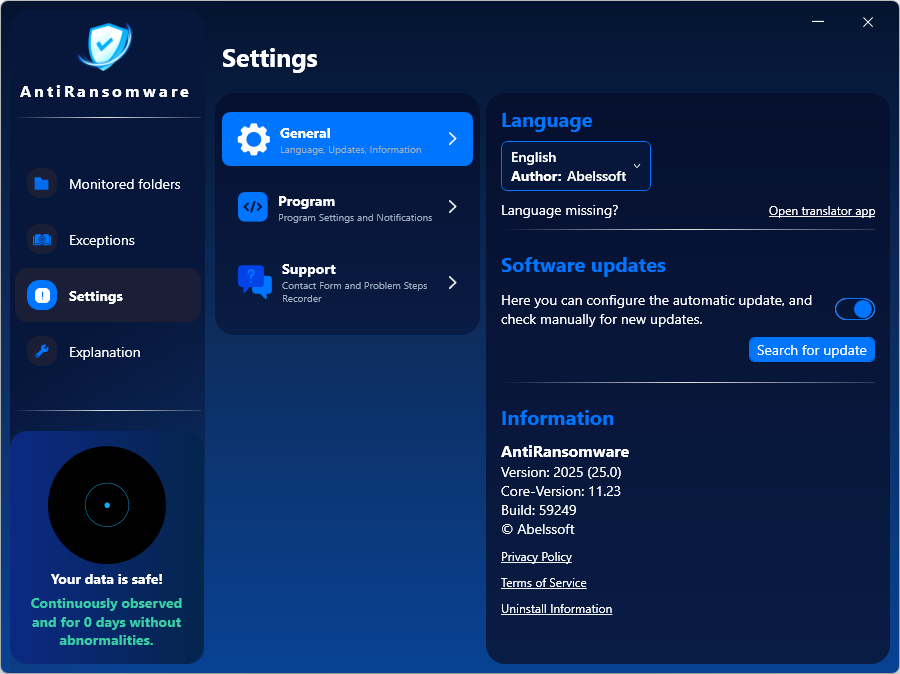This screenshot has height=674, width=900.
Task: Click the 'Build: 59249' text
Action: pyautogui.click(x=538, y=510)
